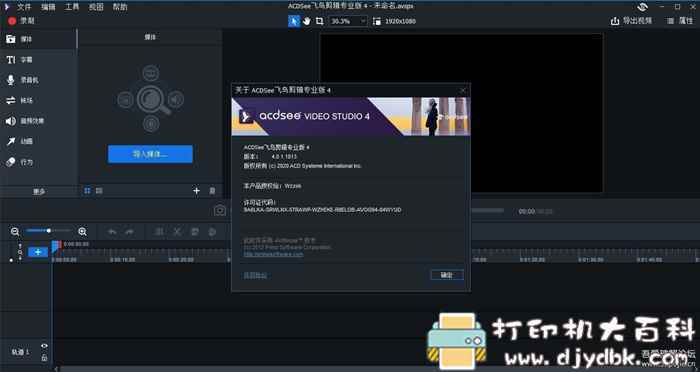Viewport: 700px width, 372px height.
Task: Open the properties (属性) panel
Action: click(679, 21)
